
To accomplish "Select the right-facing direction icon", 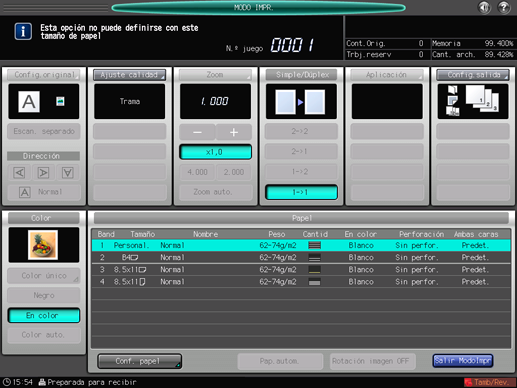I will tap(43, 173).
